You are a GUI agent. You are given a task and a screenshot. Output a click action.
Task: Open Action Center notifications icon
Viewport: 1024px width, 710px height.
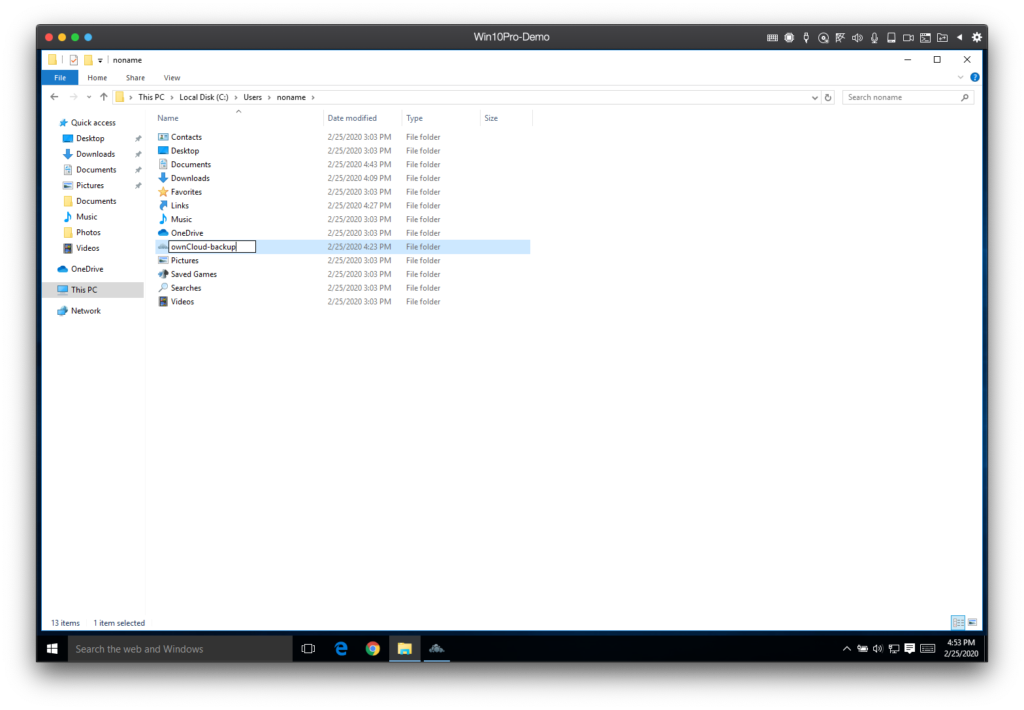coord(910,649)
